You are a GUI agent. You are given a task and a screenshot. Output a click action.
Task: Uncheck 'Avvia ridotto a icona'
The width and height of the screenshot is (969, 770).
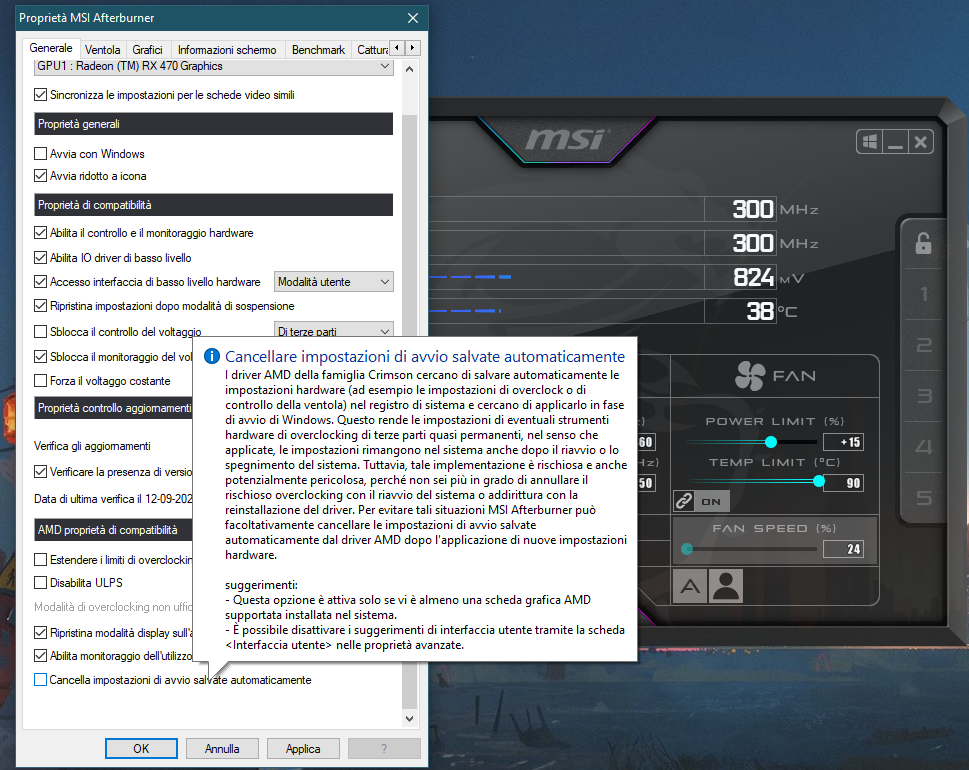click(x=40, y=176)
